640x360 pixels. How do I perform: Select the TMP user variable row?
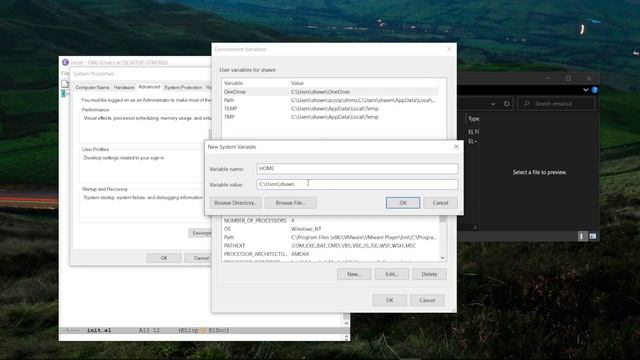[331, 117]
